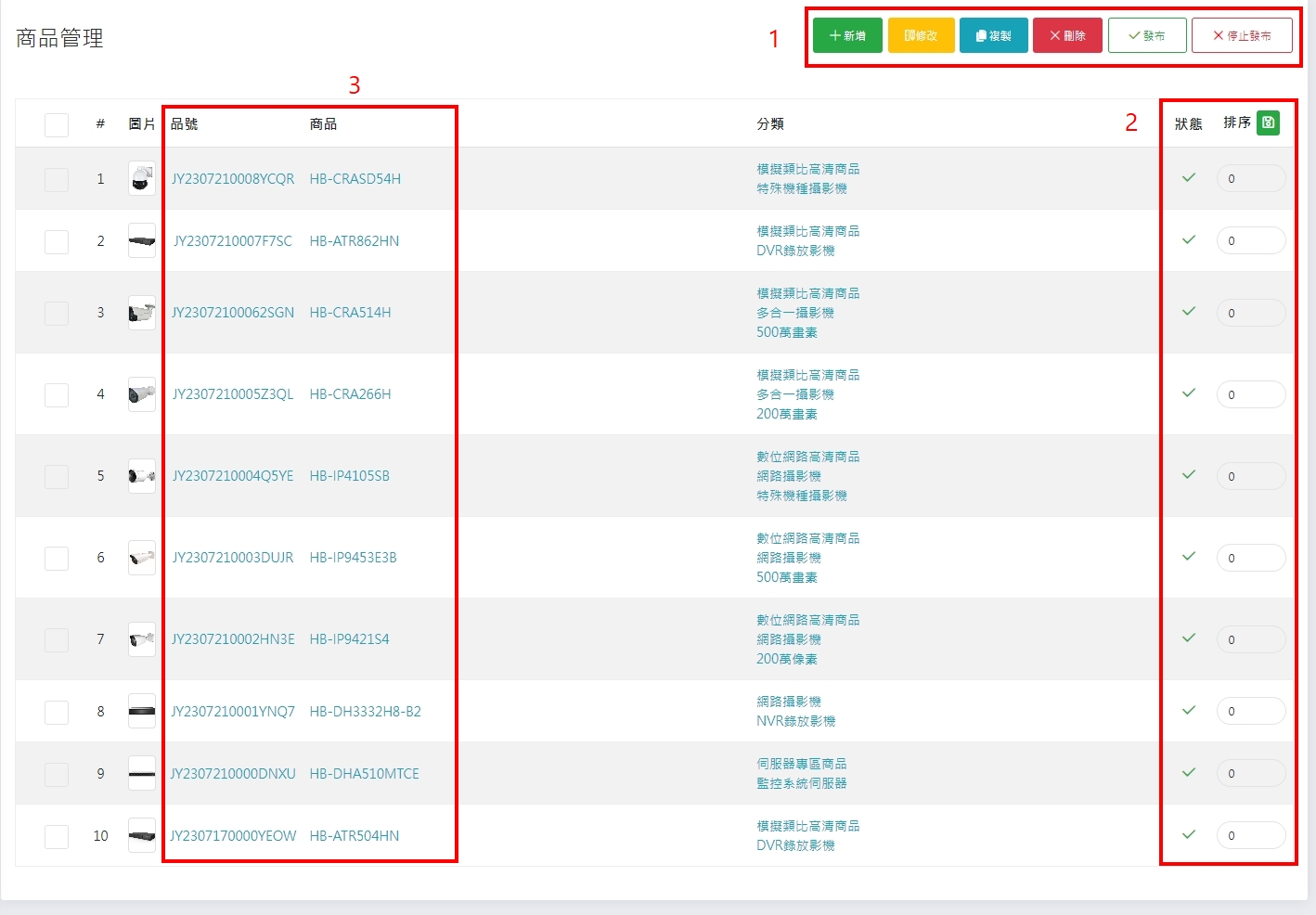Open product number link JY2307210007F7SC
The width and height of the screenshot is (1316, 915).
pyautogui.click(x=233, y=241)
